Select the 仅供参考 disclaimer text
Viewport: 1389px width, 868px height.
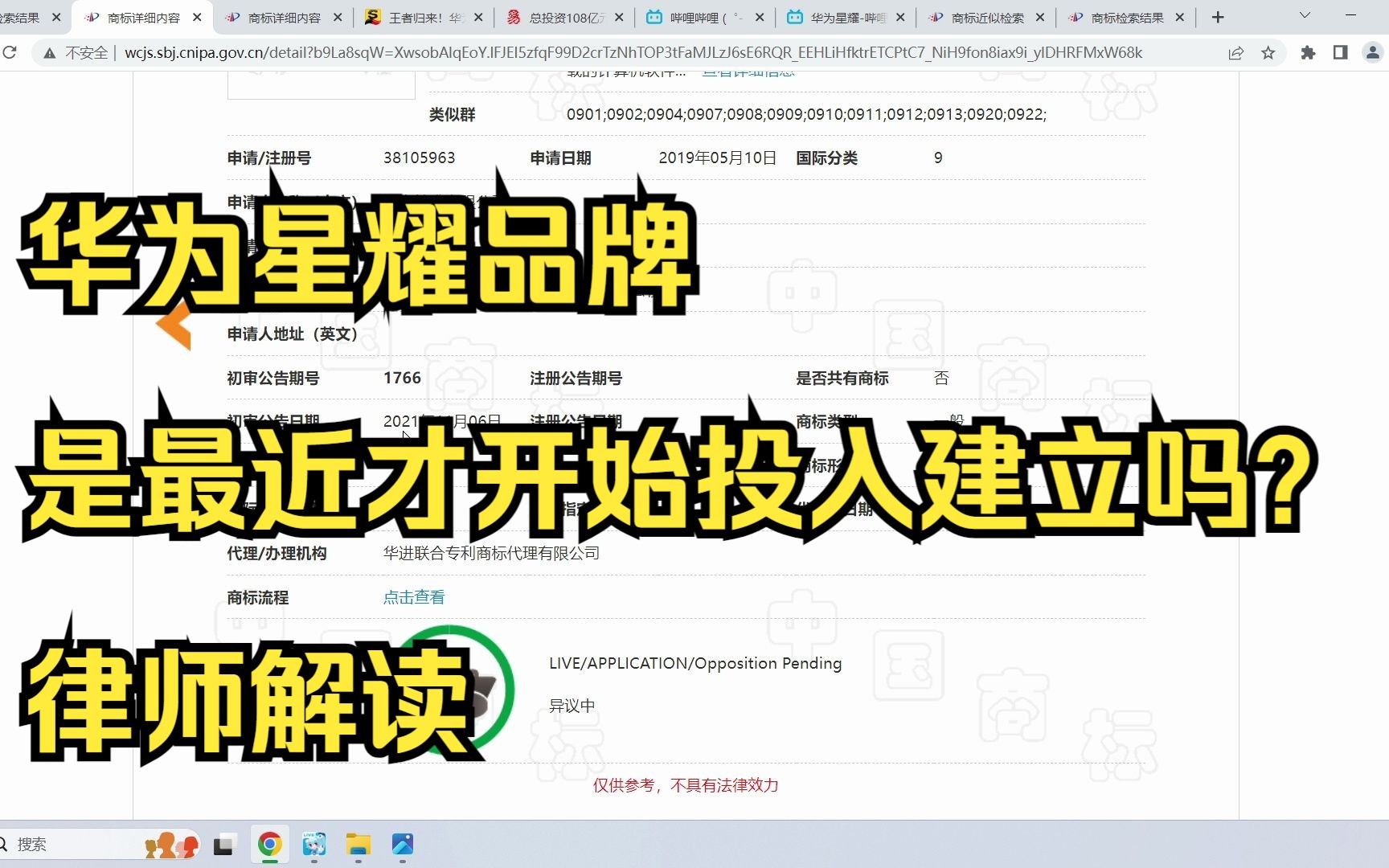pyautogui.click(x=686, y=785)
